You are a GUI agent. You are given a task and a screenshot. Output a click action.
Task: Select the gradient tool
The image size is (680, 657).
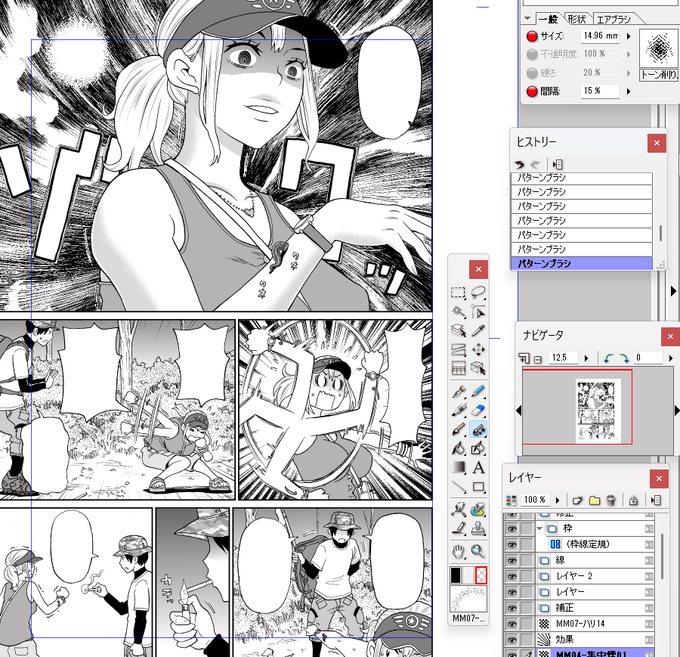coord(458,467)
